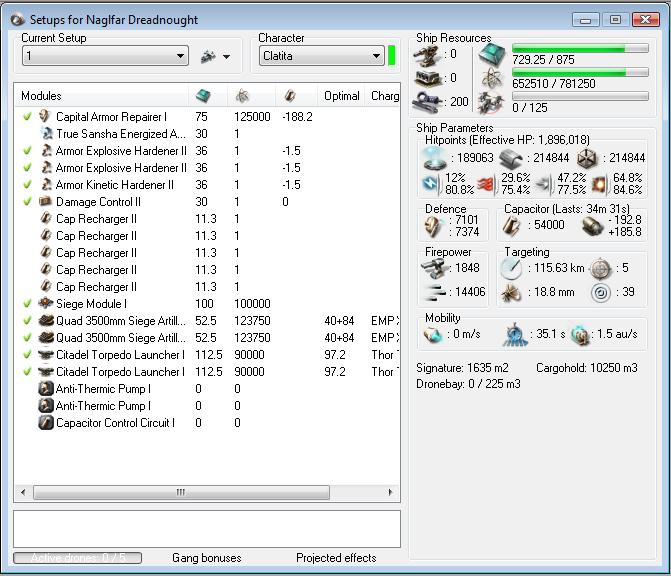This screenshot has height=576, width=671.
Task: Toggle active state of the True Sansha Energized module
Action: [27, 134]
